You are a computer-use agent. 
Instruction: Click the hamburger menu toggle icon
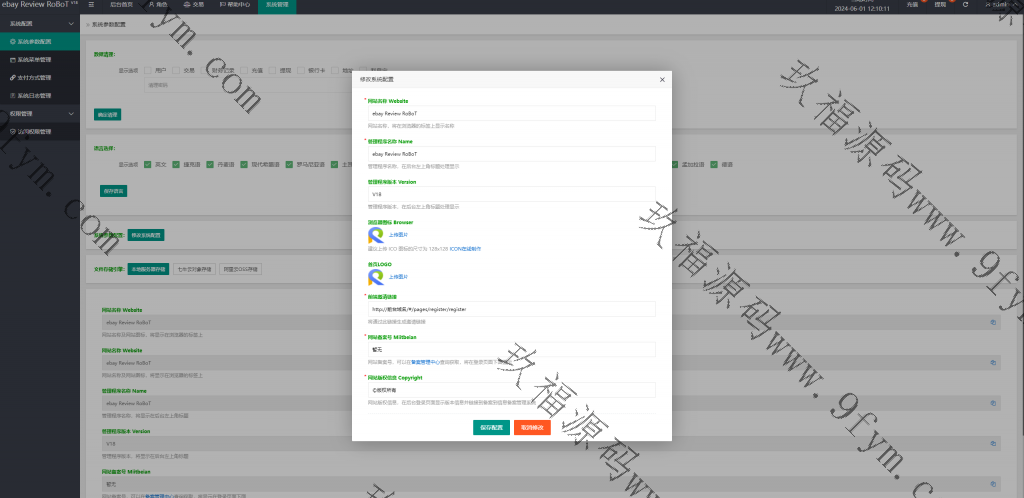tap(92, 5)
